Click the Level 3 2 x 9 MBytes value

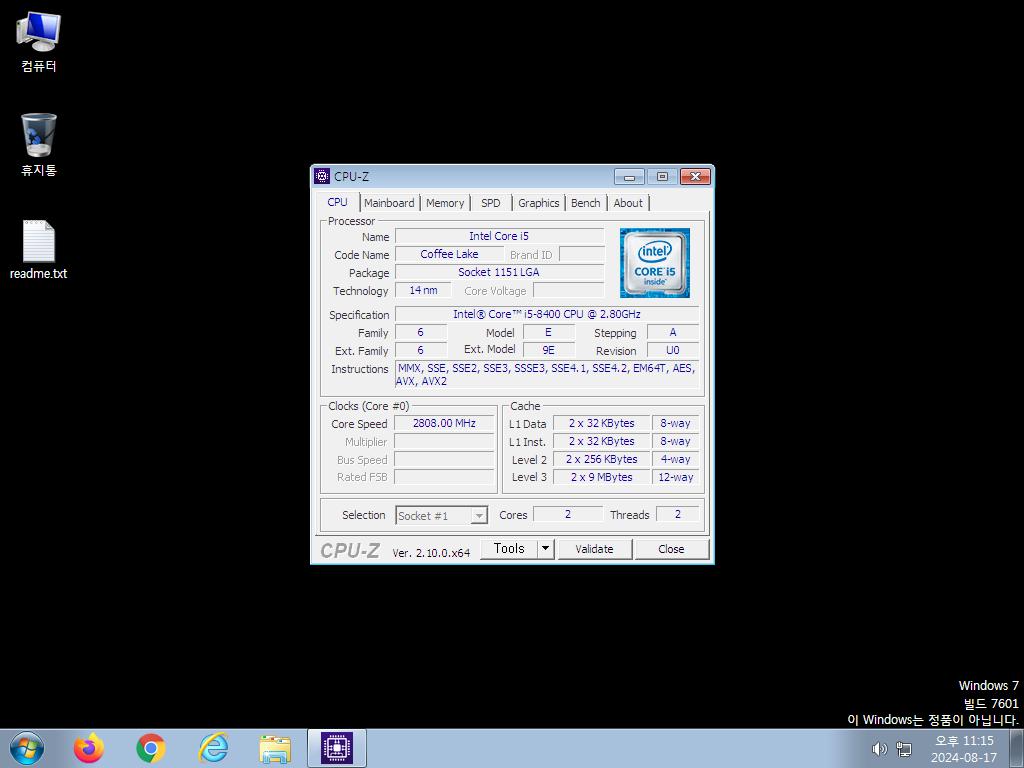601,477
